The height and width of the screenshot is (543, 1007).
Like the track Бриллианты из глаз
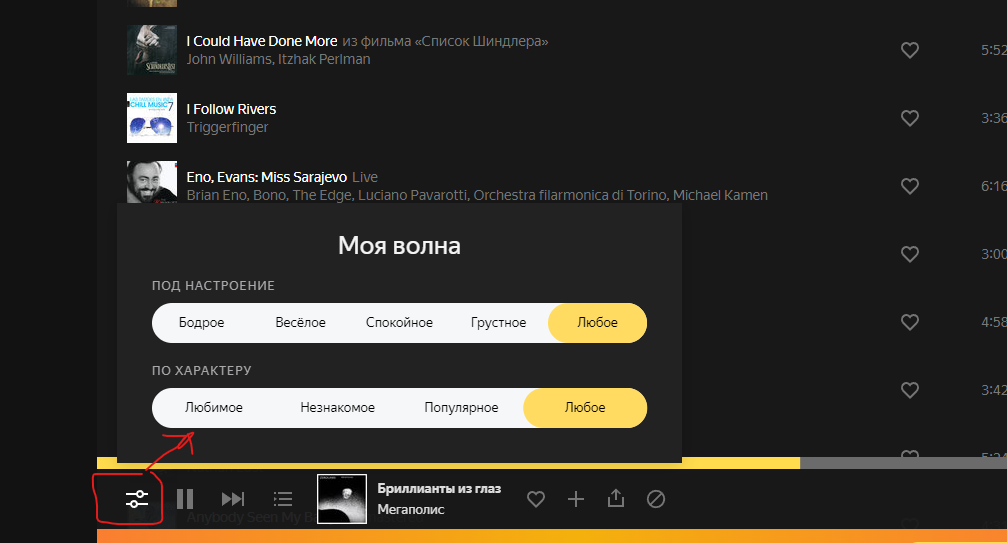536,499
